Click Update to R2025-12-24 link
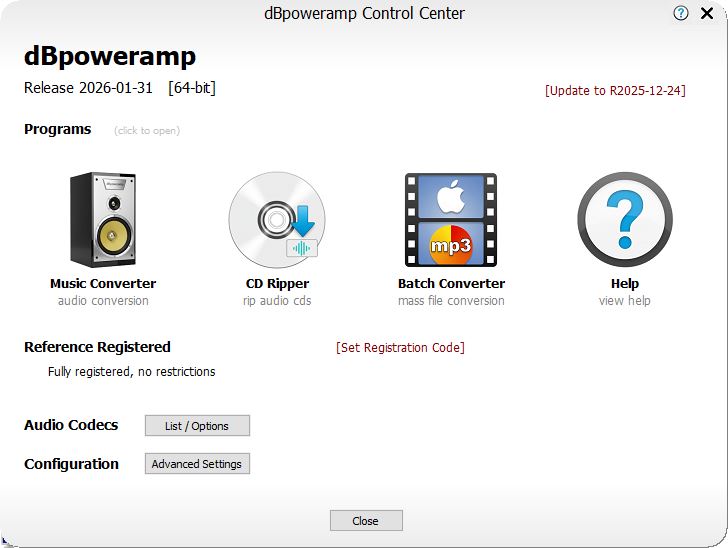 tap(615, 90)
